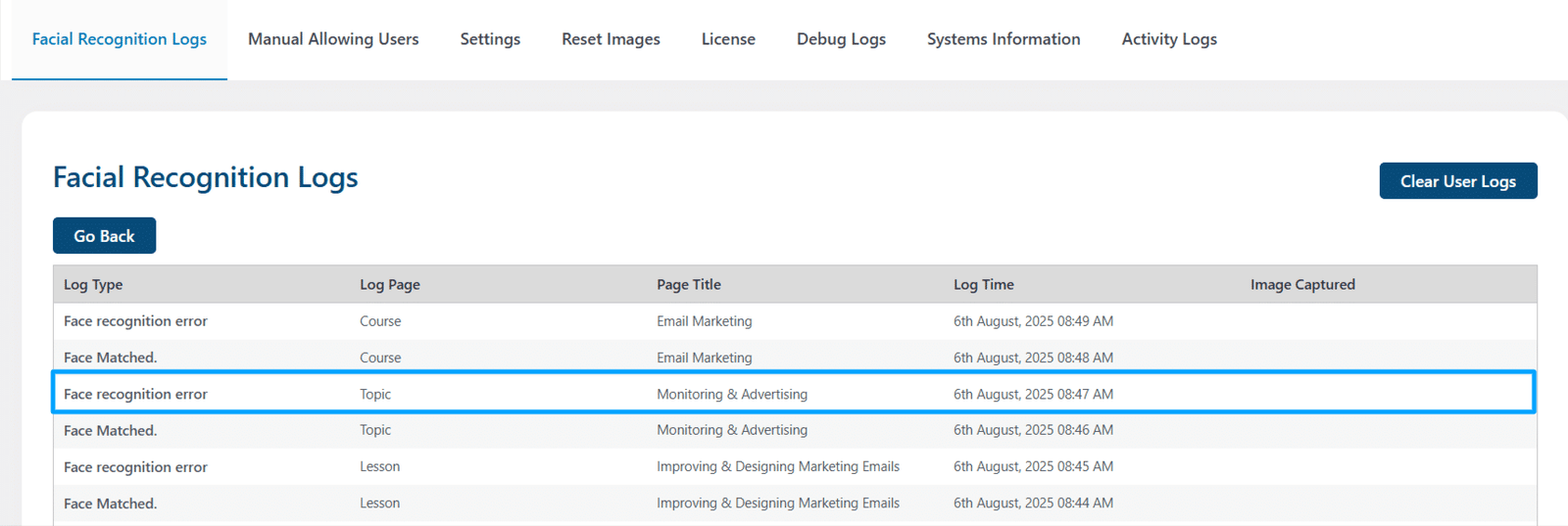Select the 08:49 AM face recognition error row
This screenshot has width=1568, height=526.
pyautogui.click(x=795, y=321)
